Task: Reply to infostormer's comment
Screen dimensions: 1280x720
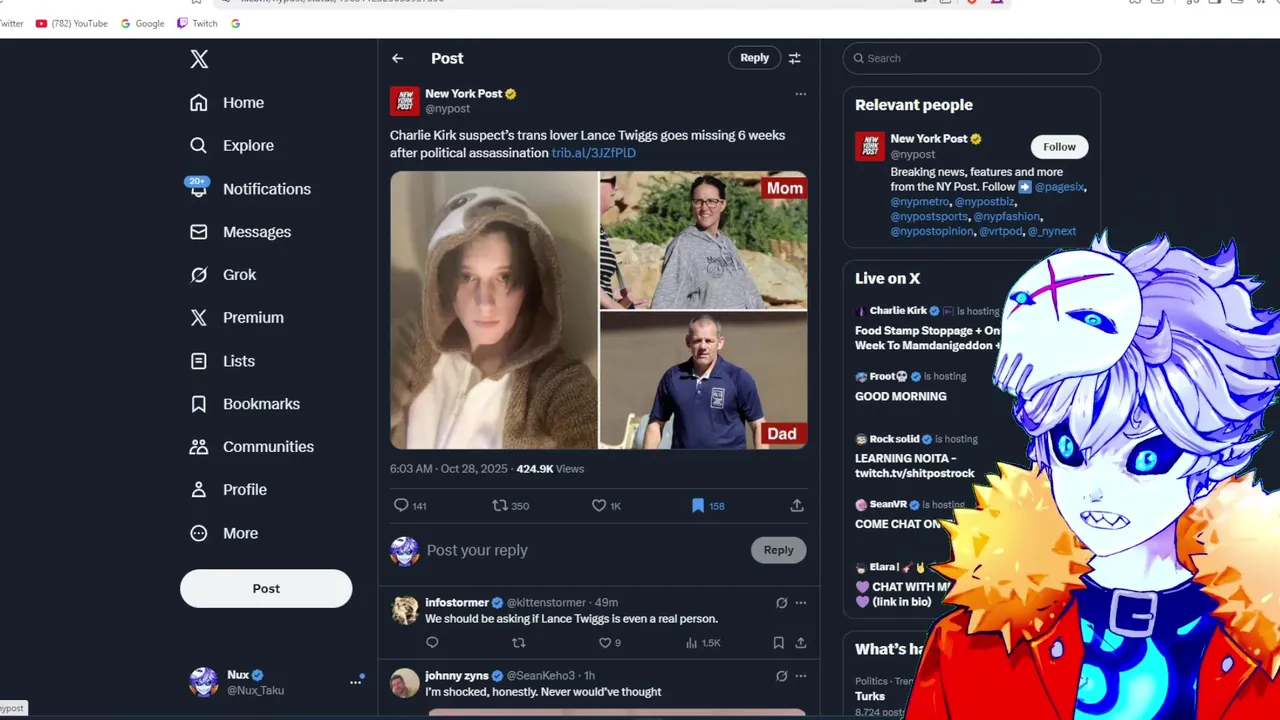Action: [x=432, y=643]
